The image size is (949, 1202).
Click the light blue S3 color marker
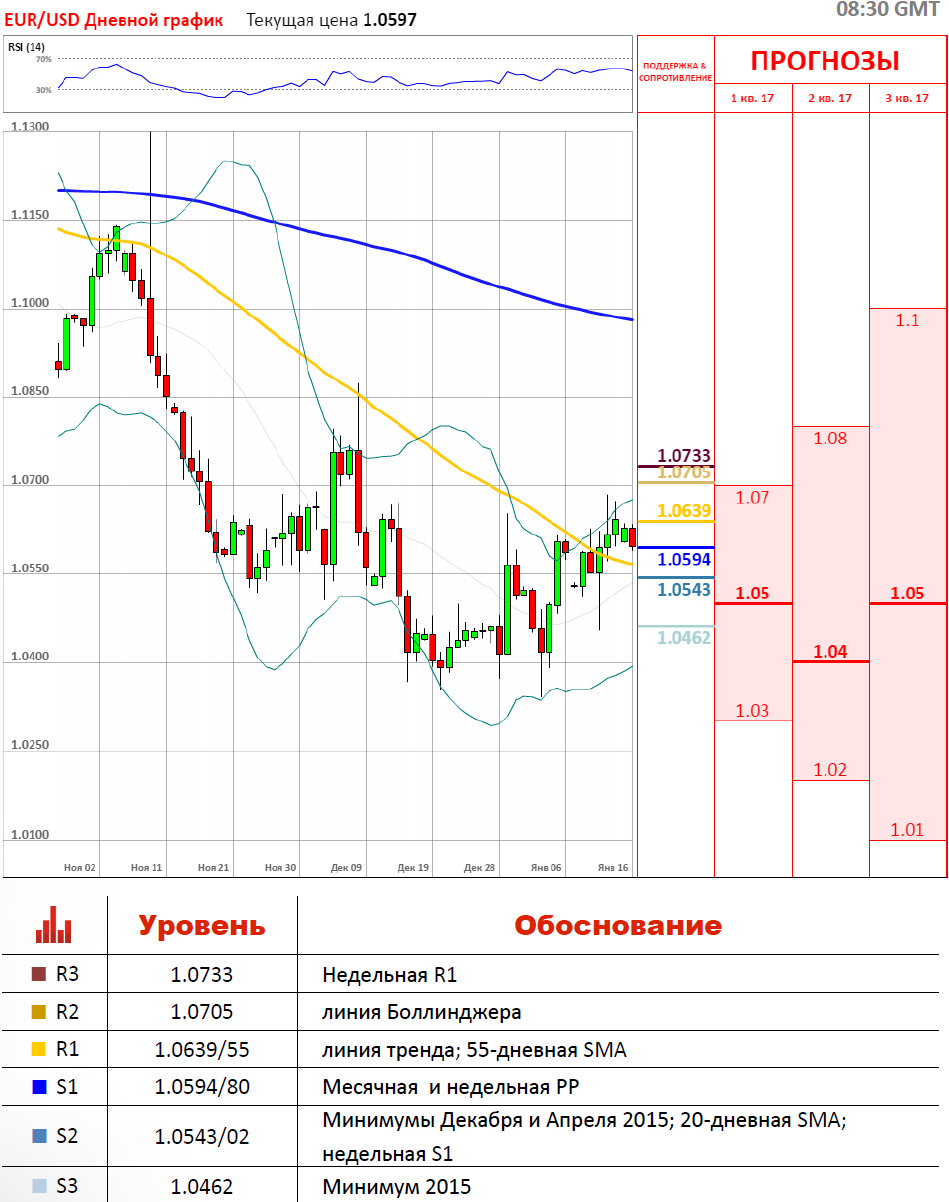(x=39, y=1187)
